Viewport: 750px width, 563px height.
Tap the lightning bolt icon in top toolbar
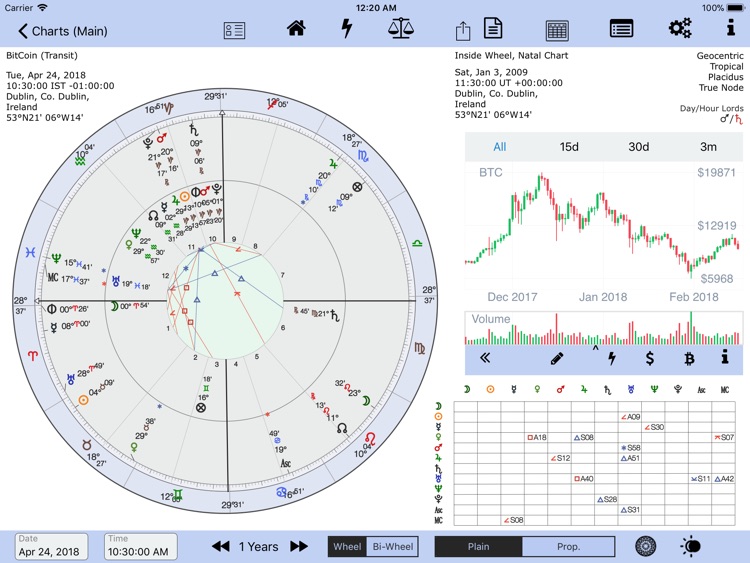pyautogui.click(x=347, y=28)
